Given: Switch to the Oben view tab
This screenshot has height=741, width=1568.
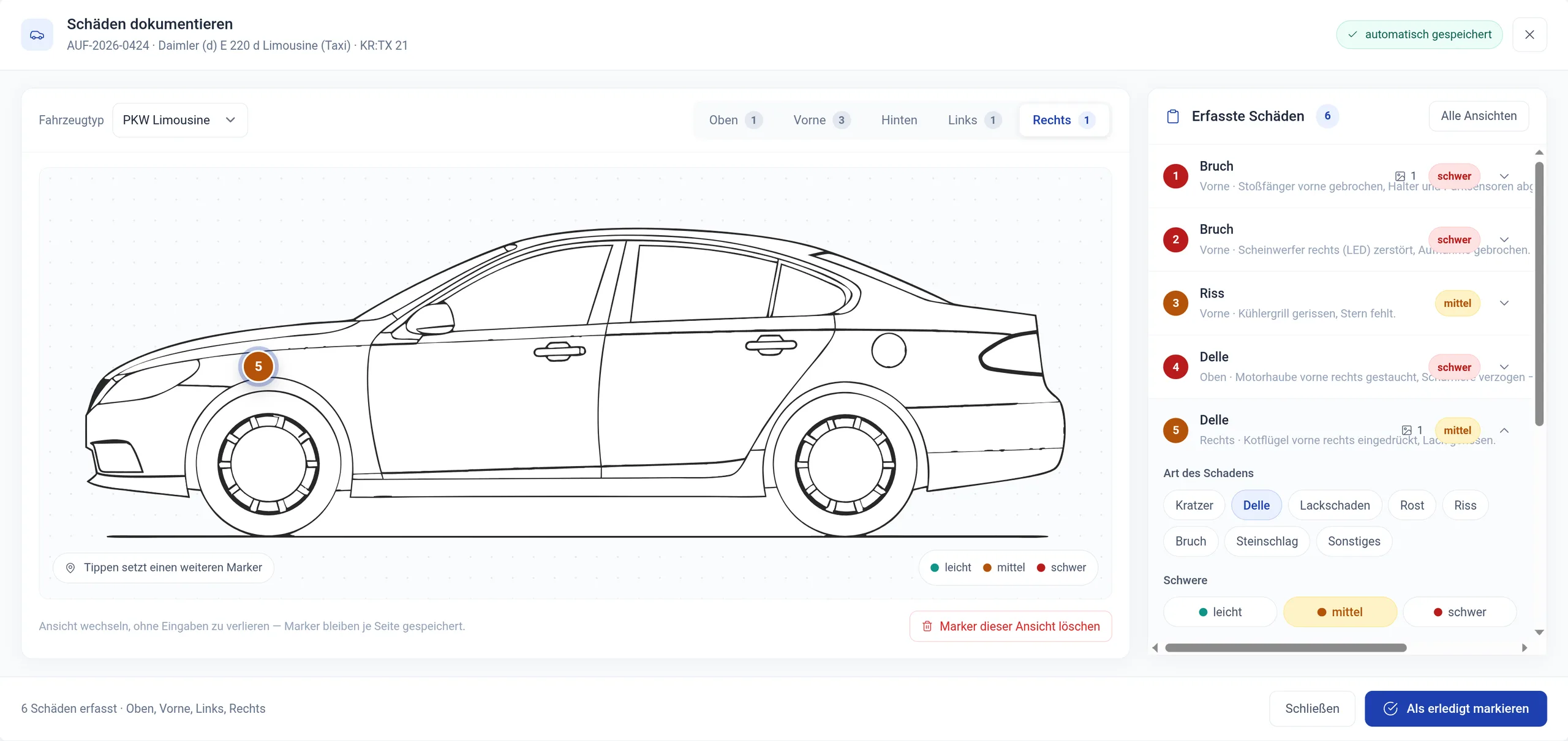Looking at the screenshot, I should (x=736, y=120).
